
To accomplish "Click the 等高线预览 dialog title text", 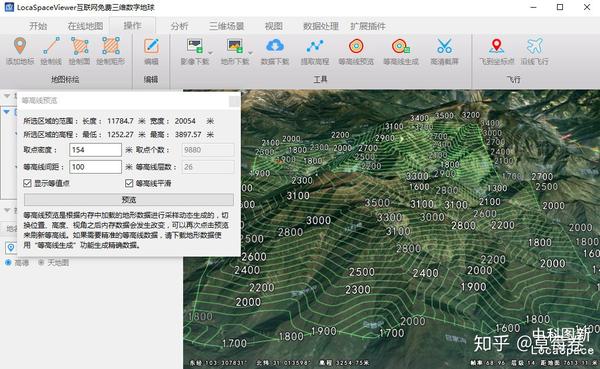I will pyautogui.click(x=39, y=101).
